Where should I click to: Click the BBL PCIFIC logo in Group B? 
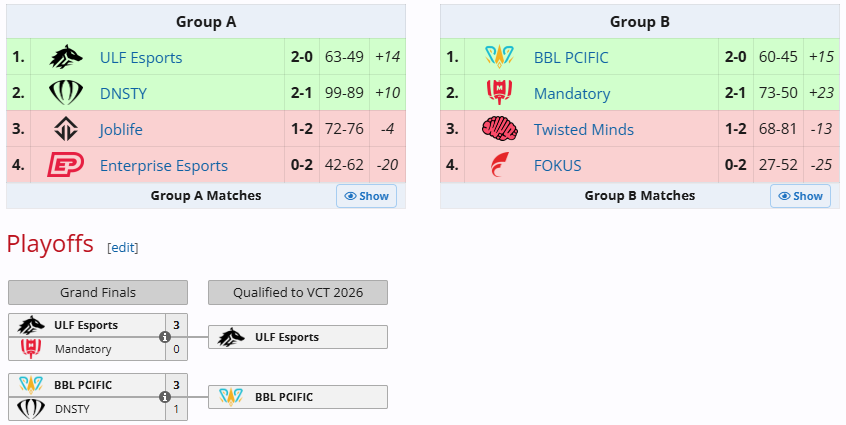[499, 57]
